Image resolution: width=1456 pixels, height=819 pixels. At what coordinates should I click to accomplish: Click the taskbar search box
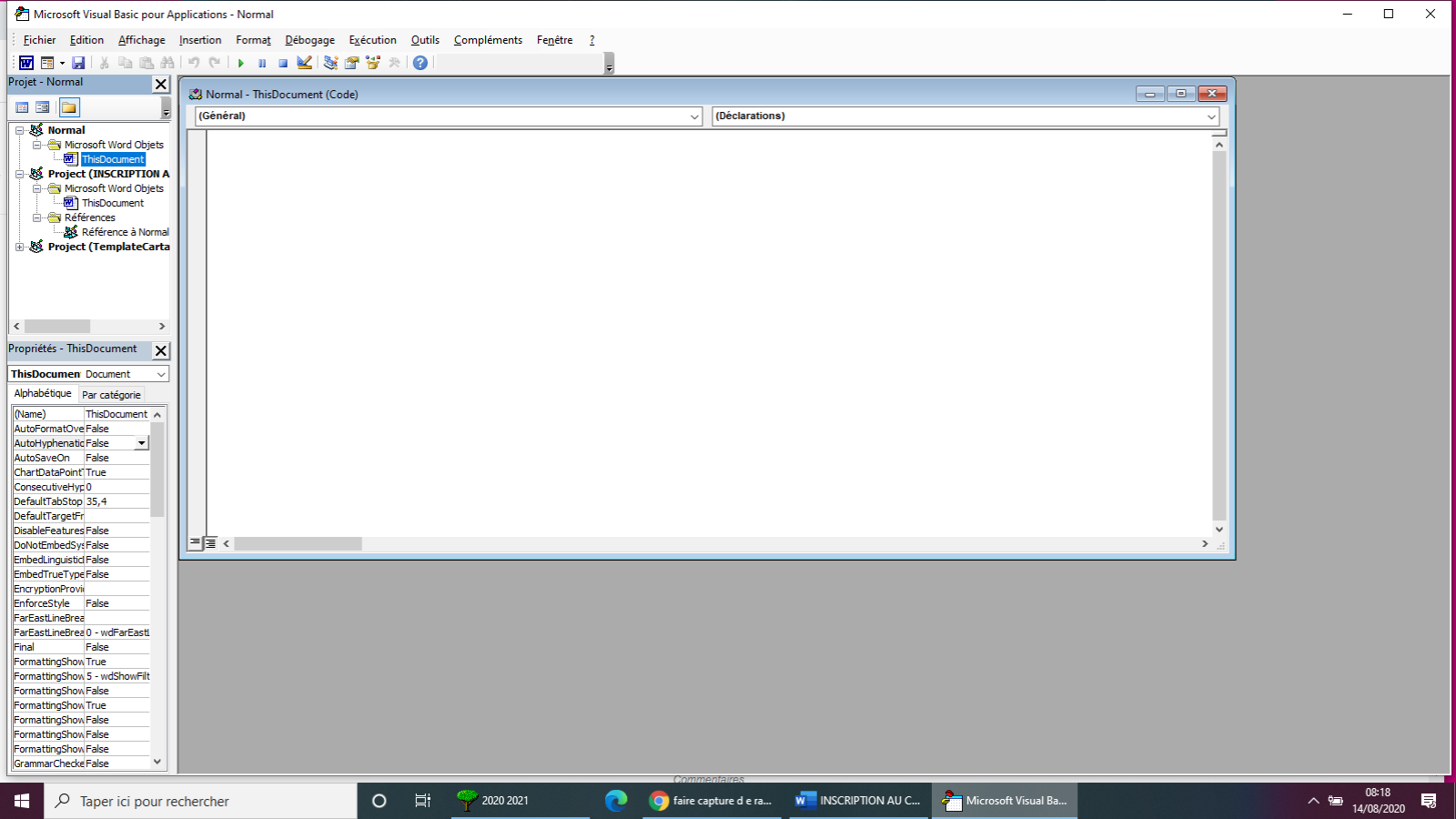coord(200,801)
